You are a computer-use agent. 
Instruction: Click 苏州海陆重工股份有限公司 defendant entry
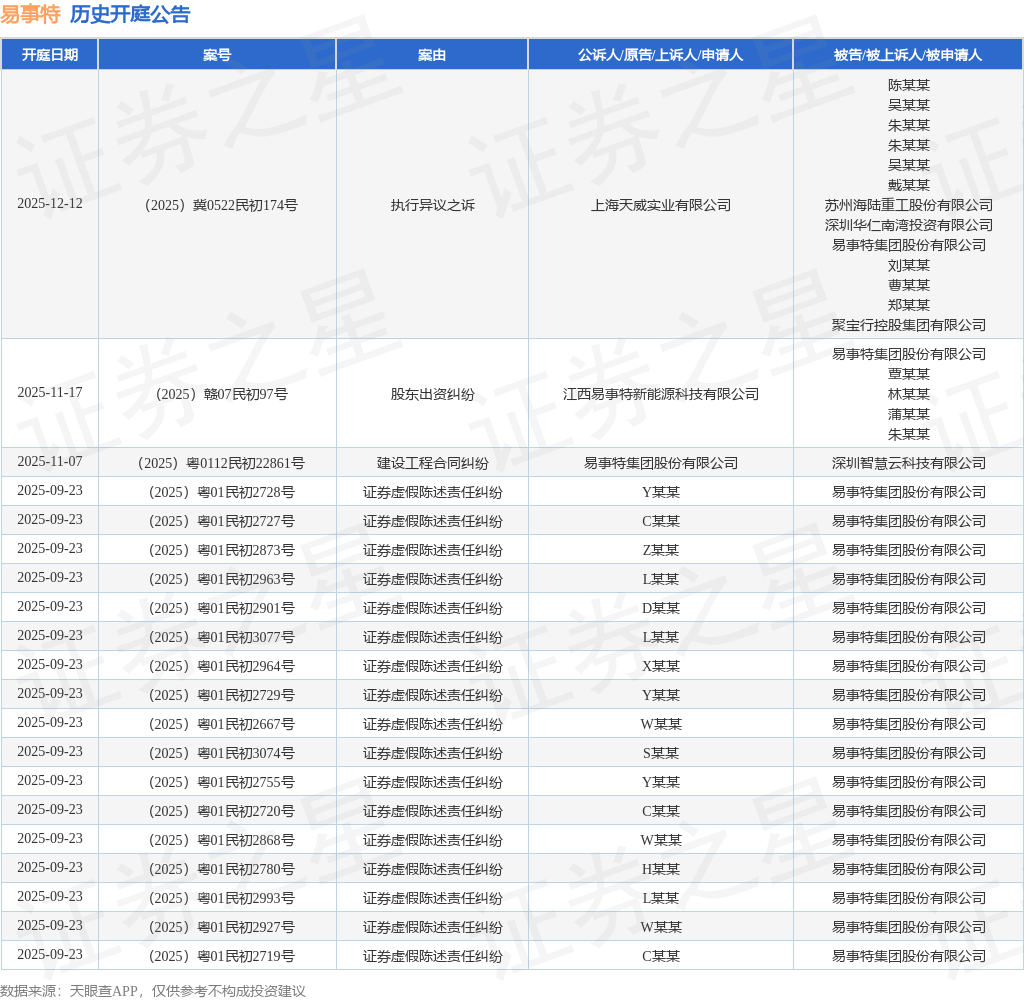point(908,205)
